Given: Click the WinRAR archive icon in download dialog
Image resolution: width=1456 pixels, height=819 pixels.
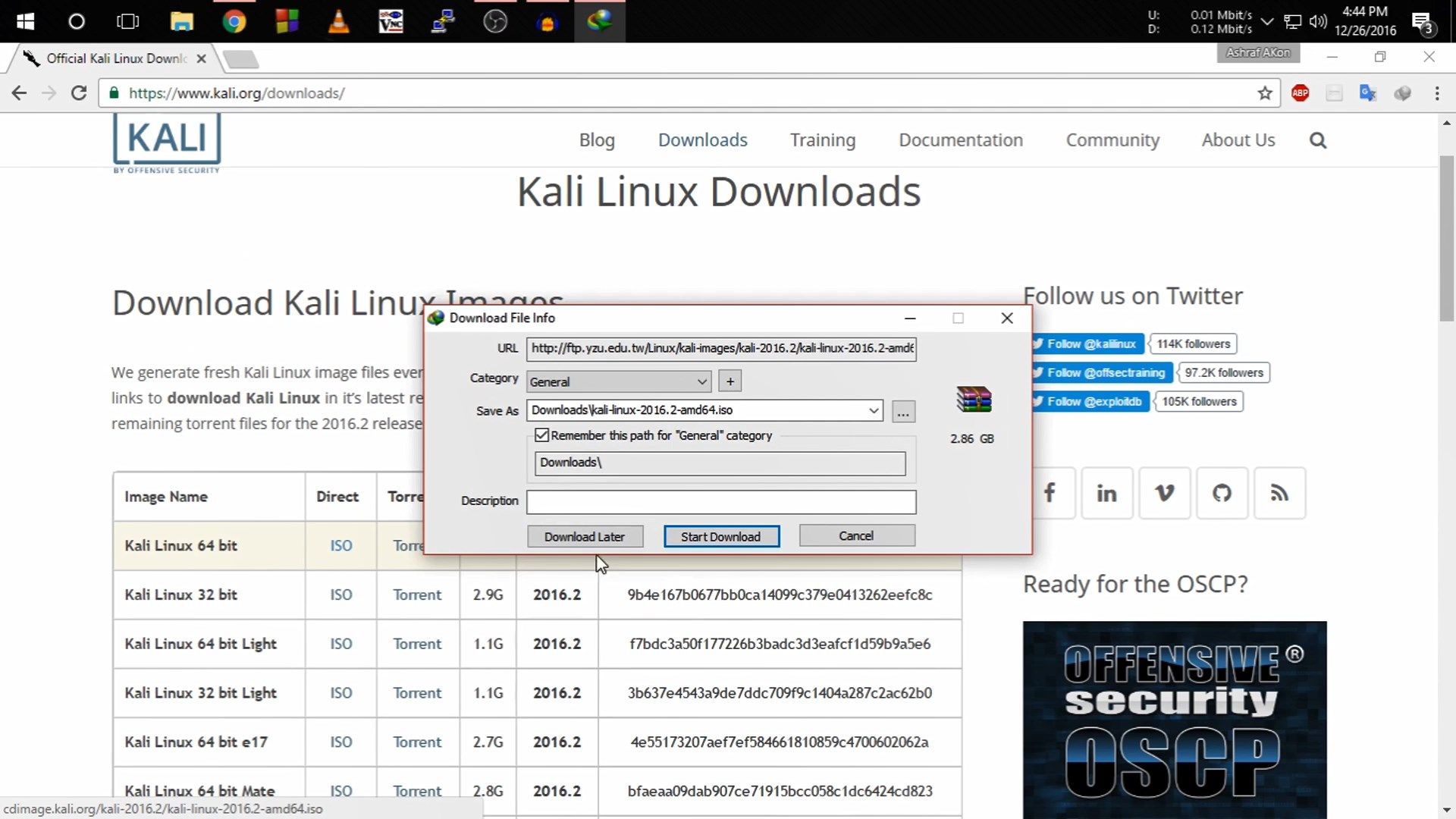Looking at the screenshot, I should (973, 400).
